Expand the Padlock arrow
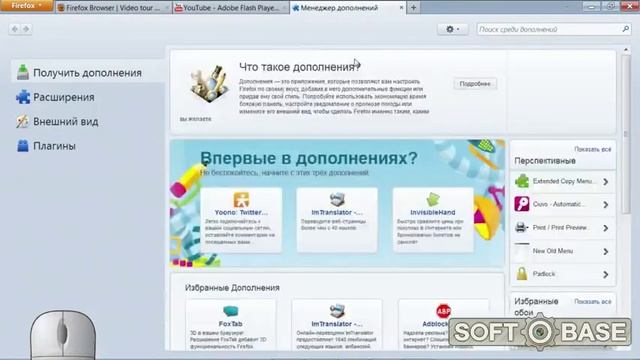The width and height of the screenshot is (640, 360). pos(606,275)
